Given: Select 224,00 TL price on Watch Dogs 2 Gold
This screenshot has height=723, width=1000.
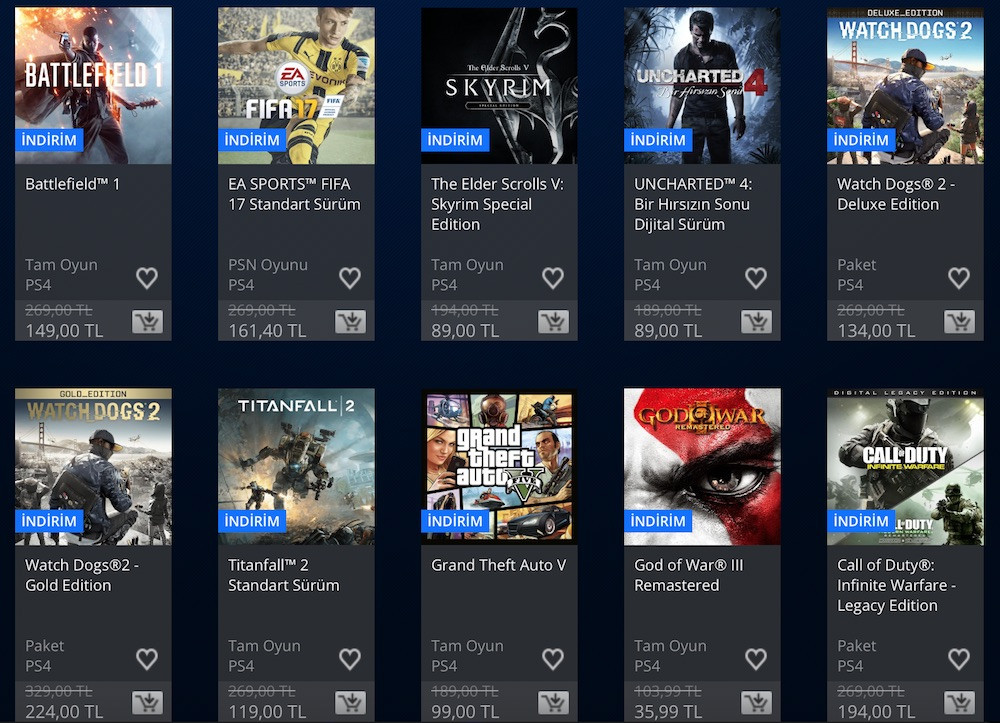Looking at the screenshot, I should pos(64,712).
